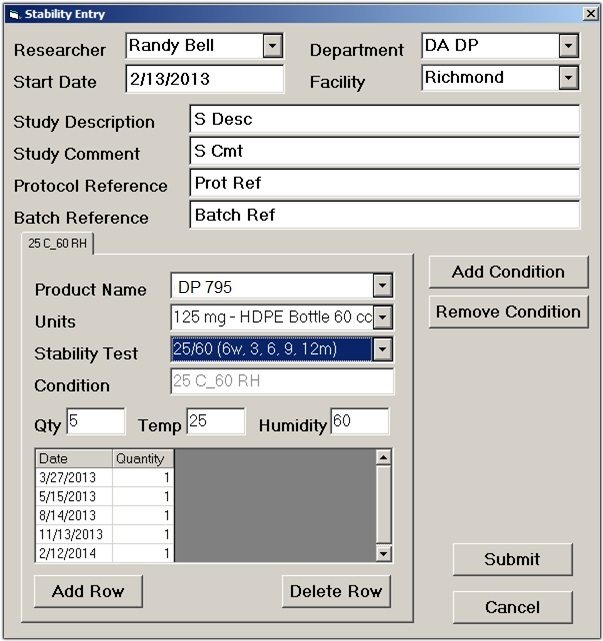Expand the Stability Test dropdown
The image size is (603, 641).
coord(382,349)
